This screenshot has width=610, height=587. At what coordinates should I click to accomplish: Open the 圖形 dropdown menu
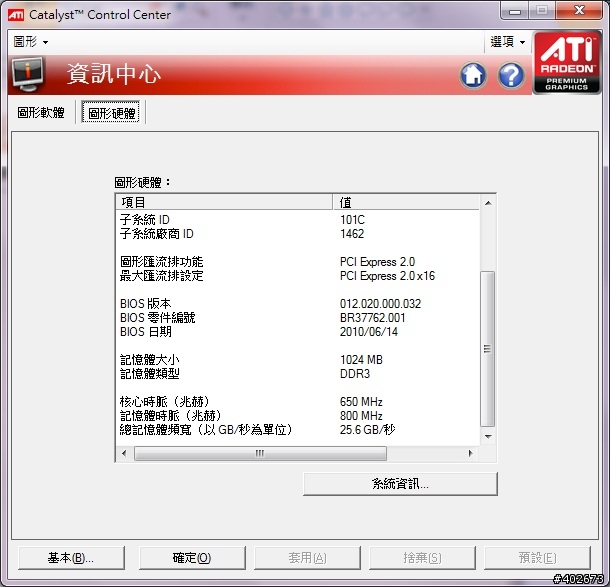(x=31, y=41)
